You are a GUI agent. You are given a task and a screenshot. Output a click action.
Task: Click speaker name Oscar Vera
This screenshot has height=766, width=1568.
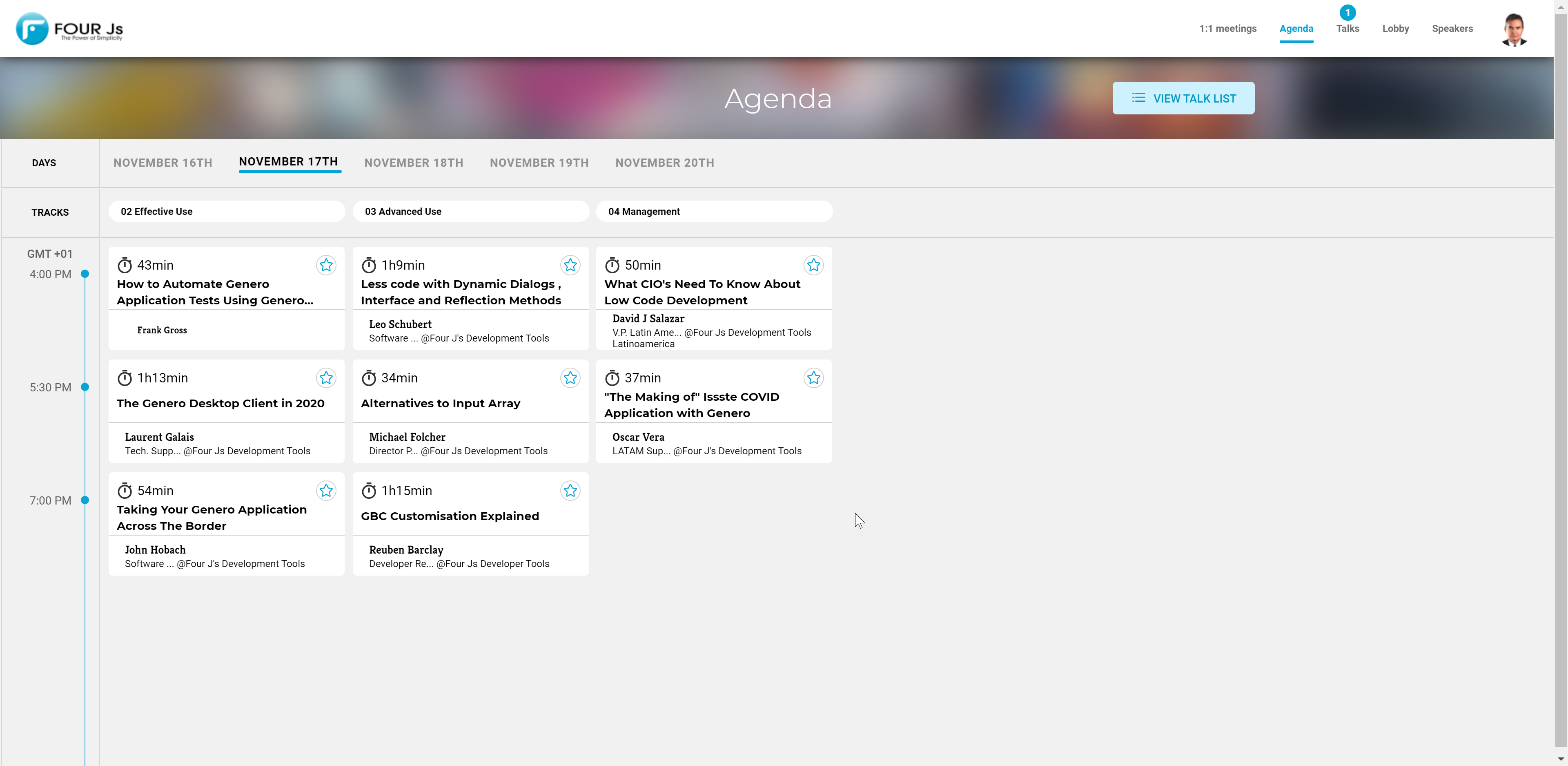[638, 437]
